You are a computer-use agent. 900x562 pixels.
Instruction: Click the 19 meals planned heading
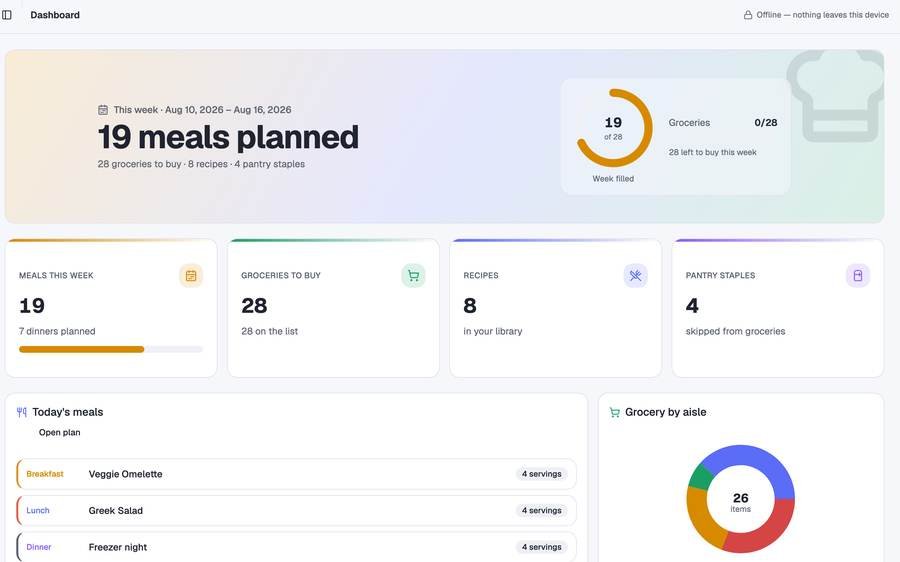coord(228,137)
